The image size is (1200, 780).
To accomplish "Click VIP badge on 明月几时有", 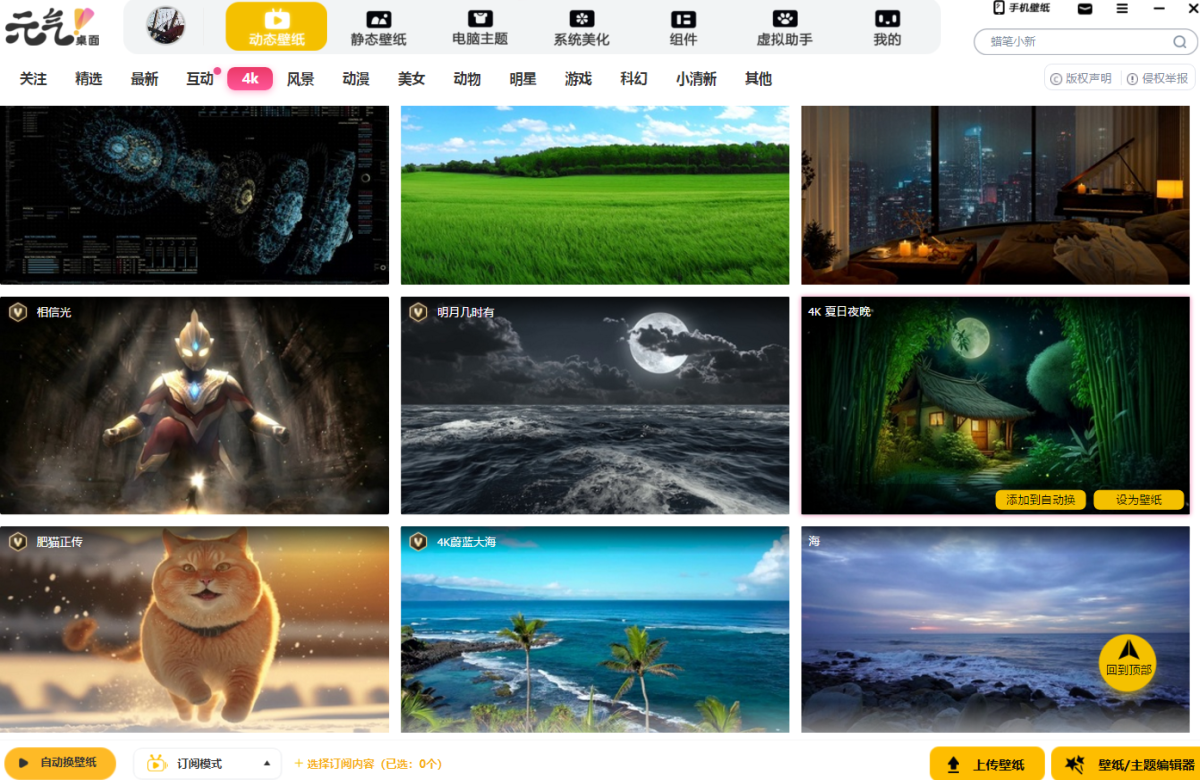I will tap(418, 312).
